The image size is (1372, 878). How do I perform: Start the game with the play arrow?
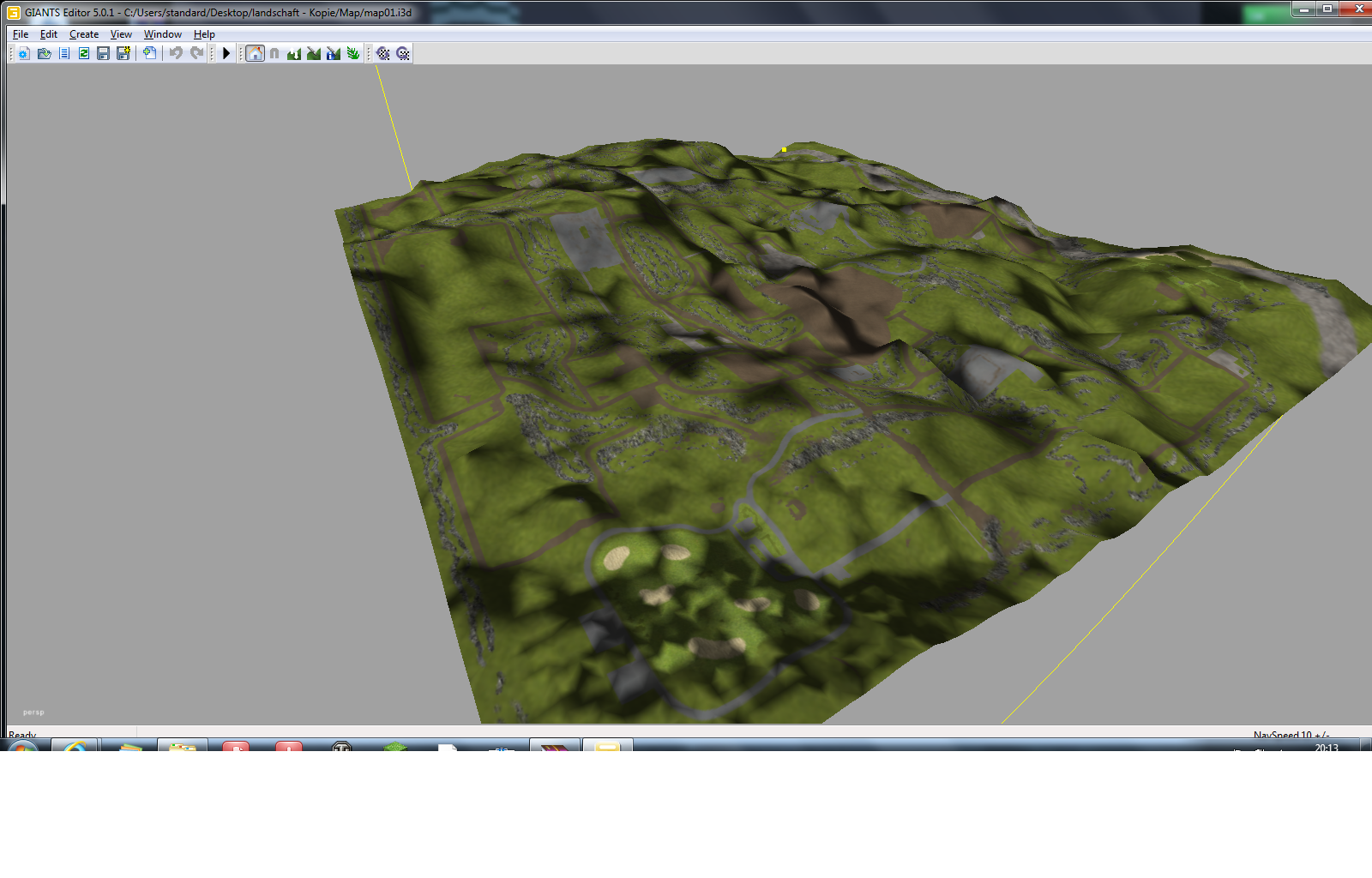(226, 53)
